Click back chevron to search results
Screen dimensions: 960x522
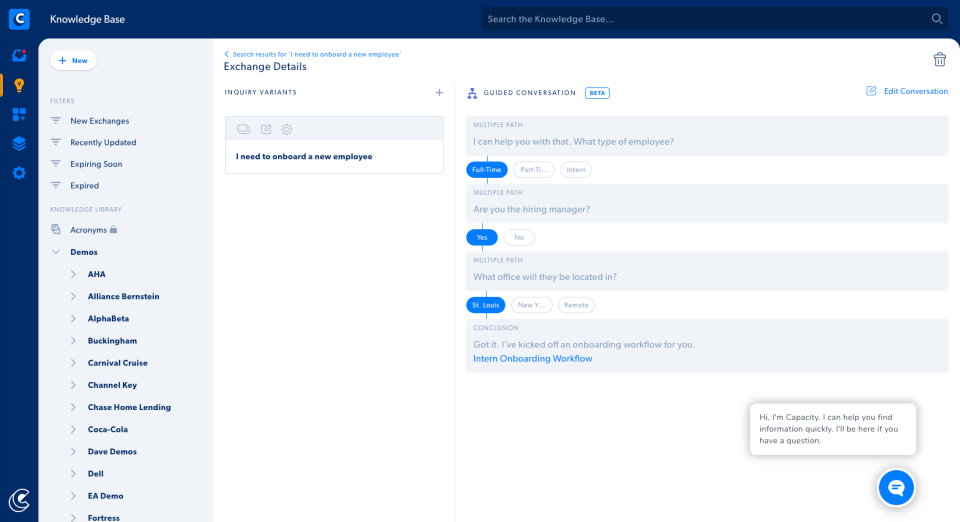click(227, 54)
